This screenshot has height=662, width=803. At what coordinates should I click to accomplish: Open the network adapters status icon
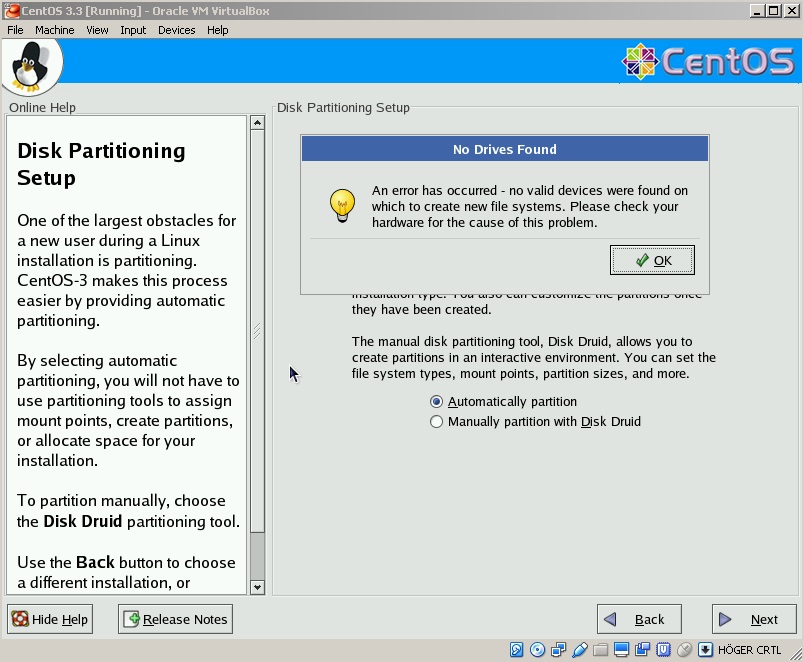[x=558, y=650]
